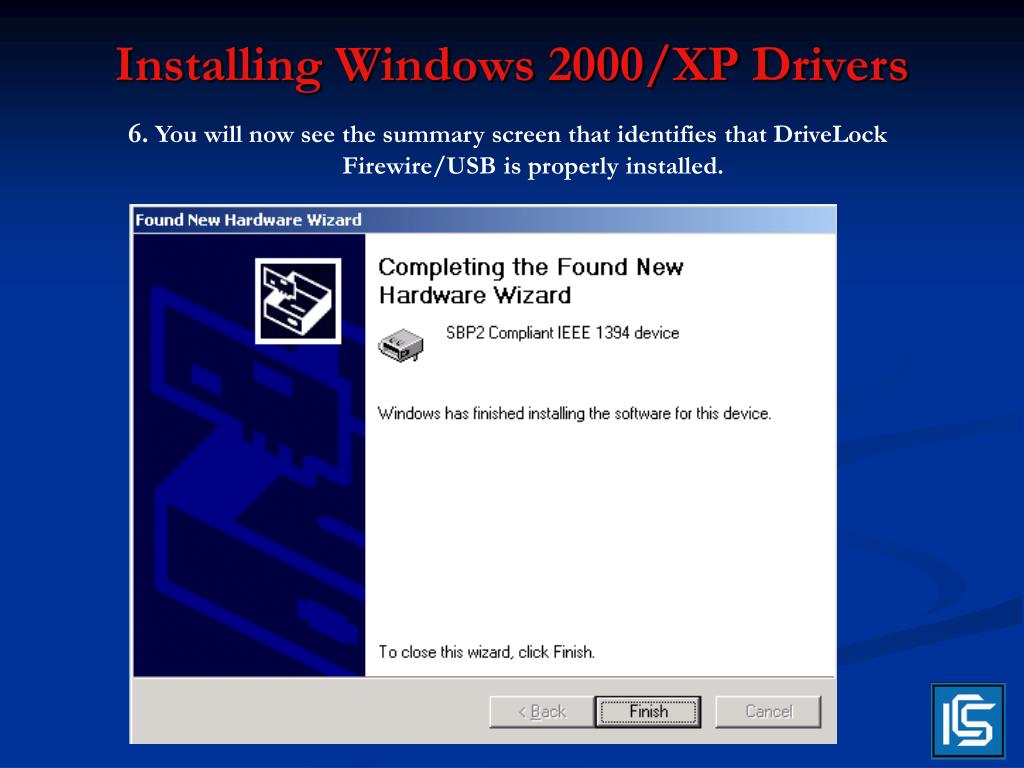Click the hardware wizard card icon

coord(298,301)
